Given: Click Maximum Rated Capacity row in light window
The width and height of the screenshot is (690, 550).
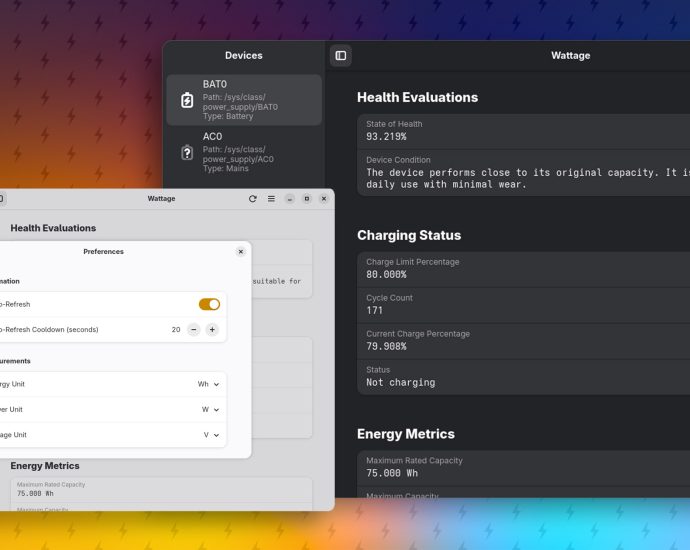Looking at the screenshot, I should pos(161,490).
